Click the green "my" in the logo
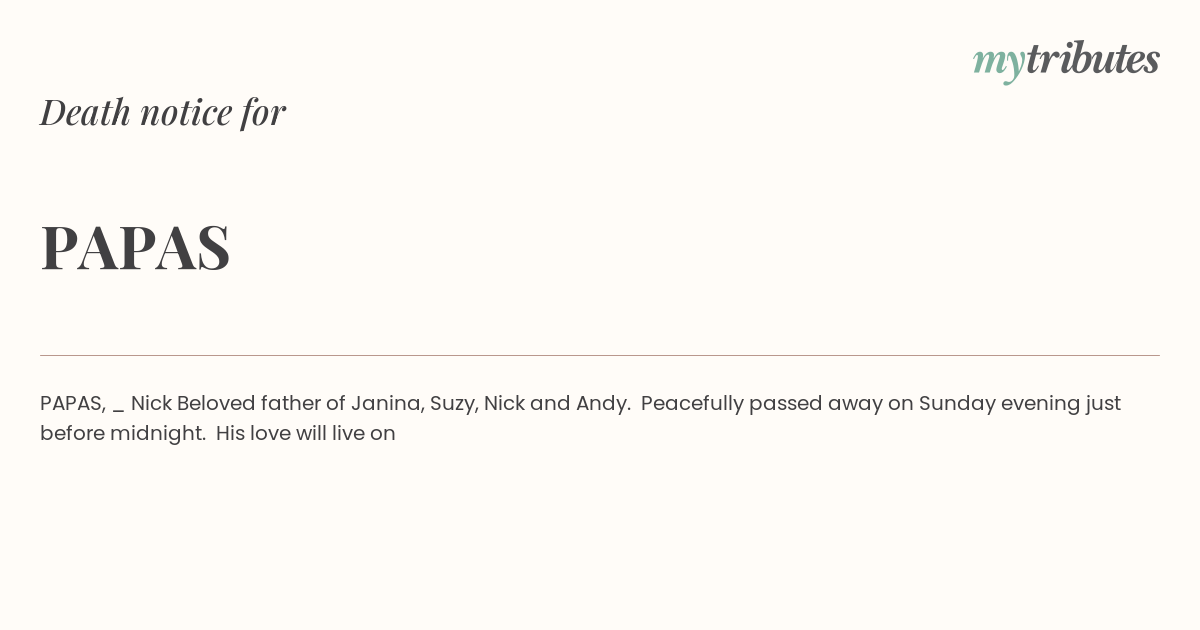This screenshot has width=1200, height=630. tap(998, 63)
